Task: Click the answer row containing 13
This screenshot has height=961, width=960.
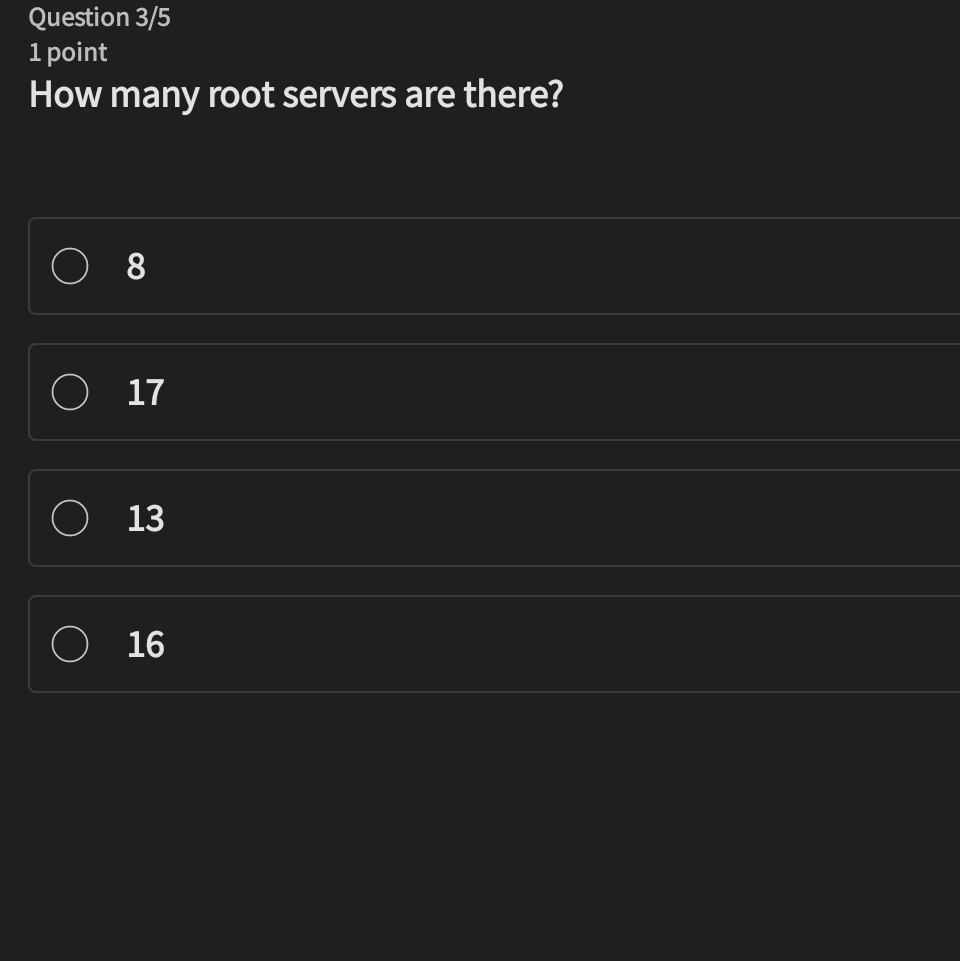Action: tap(400, 518)
